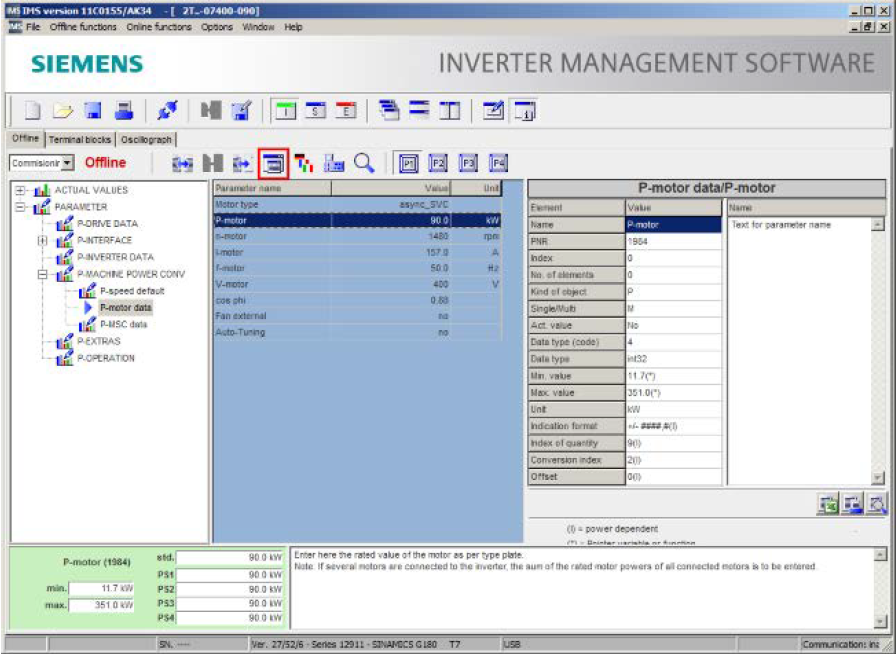Click the single-arrow transfer icon before window icon
Screen dimensions: 896x654
(x=243, y=164)
